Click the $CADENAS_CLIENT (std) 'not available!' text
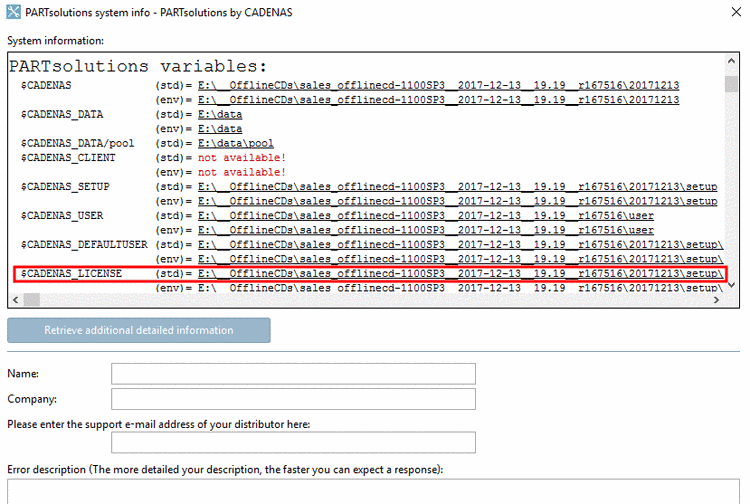 (242, 158)
